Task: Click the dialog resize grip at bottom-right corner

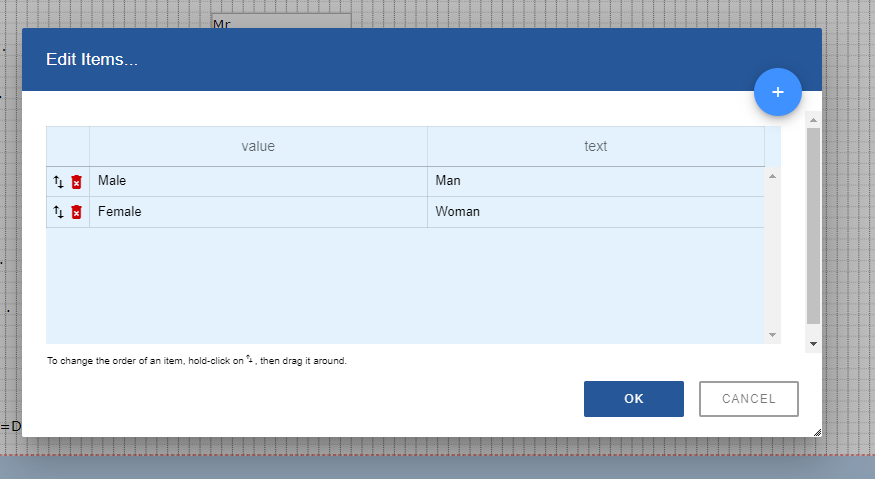Action: click(816, 432)
